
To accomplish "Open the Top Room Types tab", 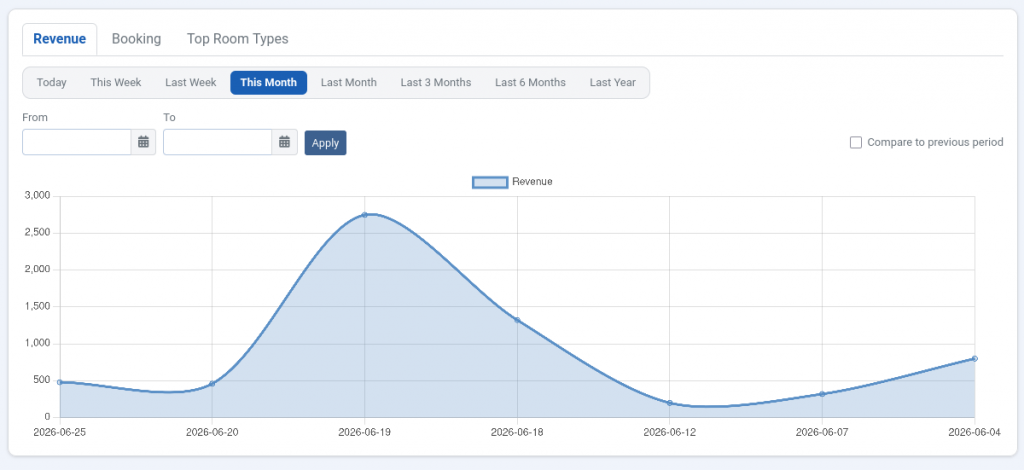I will pos(238,39).
